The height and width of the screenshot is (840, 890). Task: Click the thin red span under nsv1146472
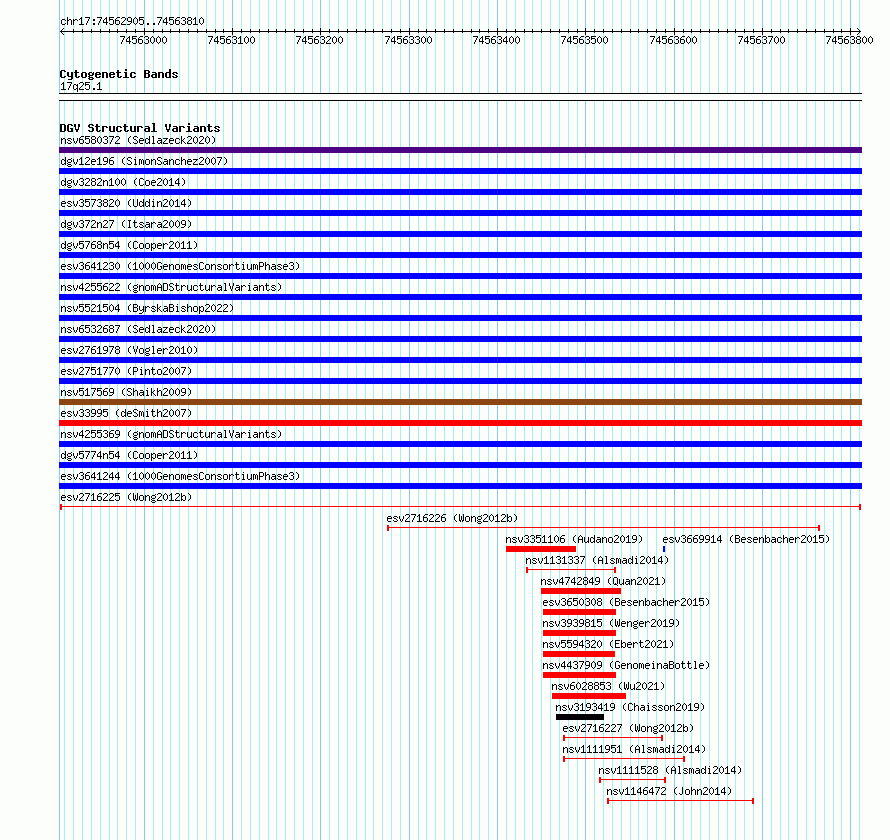click(681, 801)
